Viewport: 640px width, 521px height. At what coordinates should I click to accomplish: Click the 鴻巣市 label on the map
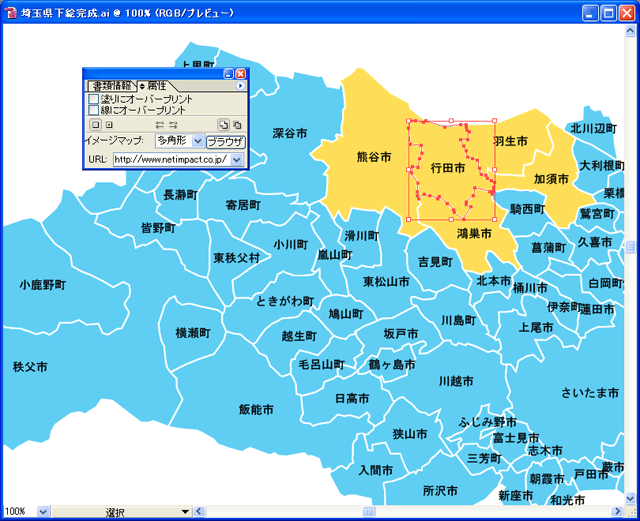click(x=474, y=234)
